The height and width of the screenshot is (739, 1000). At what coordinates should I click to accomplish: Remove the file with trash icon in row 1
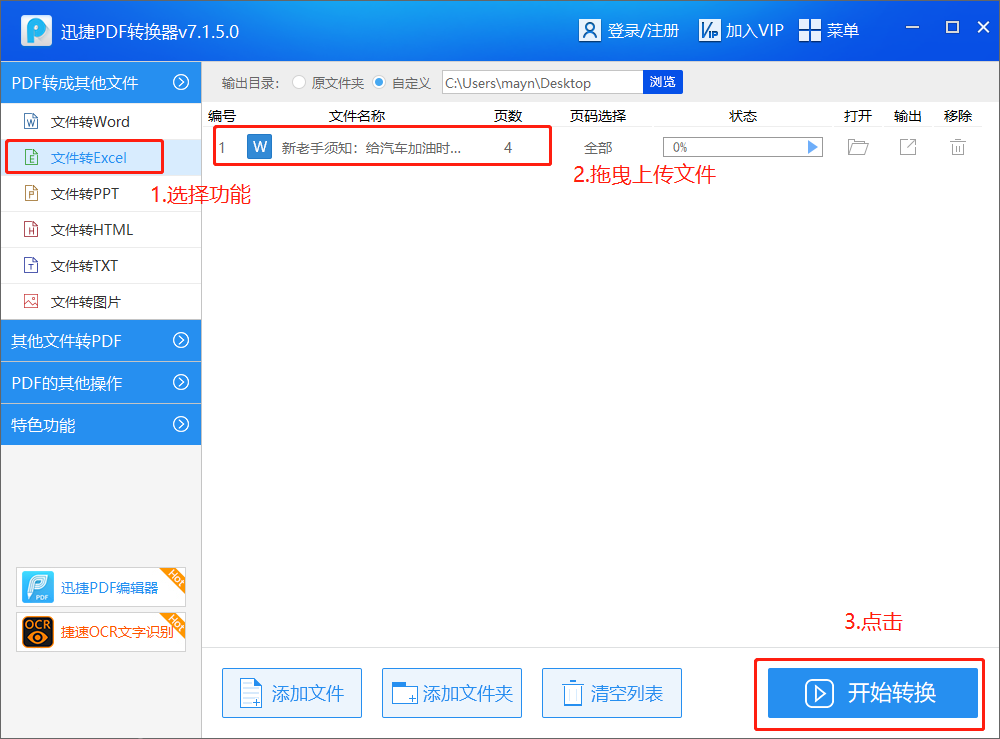pyautogui.click(x=957, y=147)
